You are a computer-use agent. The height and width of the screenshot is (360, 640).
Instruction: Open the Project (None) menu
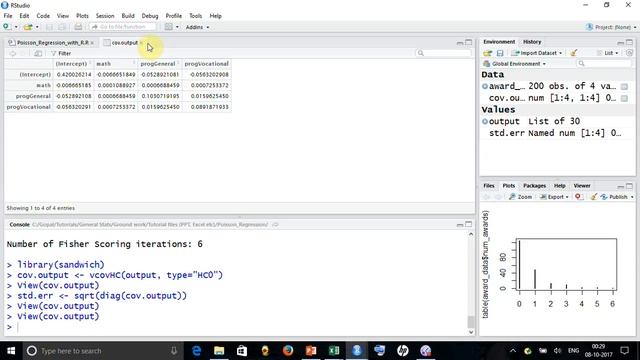coord(611,27)
